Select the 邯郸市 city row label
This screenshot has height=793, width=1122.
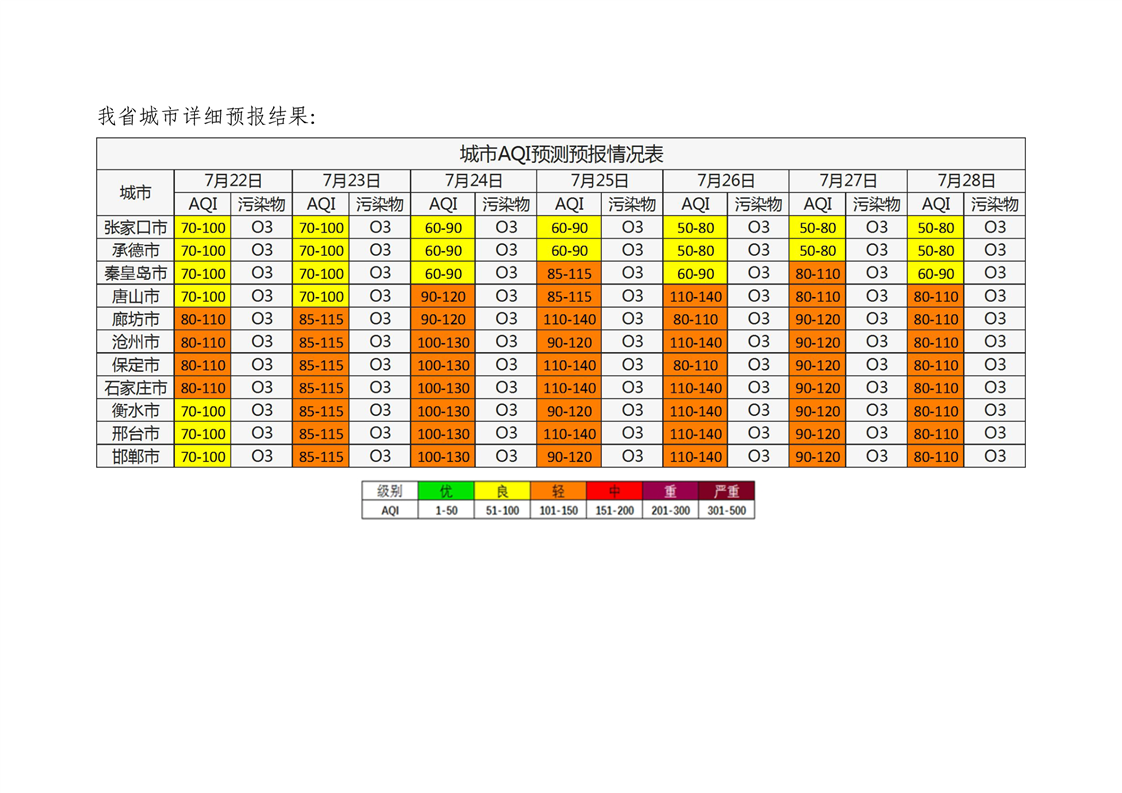click(135, 457)
